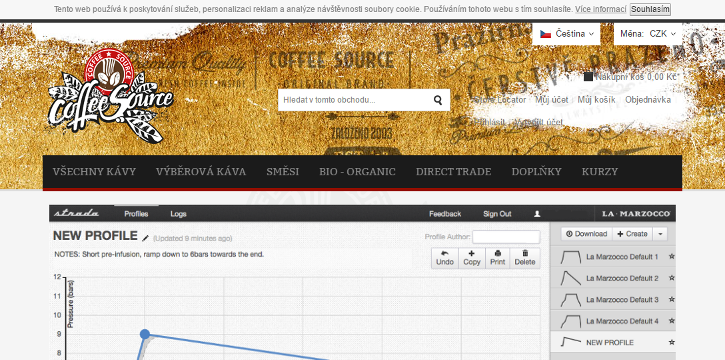725x360 pixels.
Task: Click the strada logo in toolbar
Action: pos(76,214)
